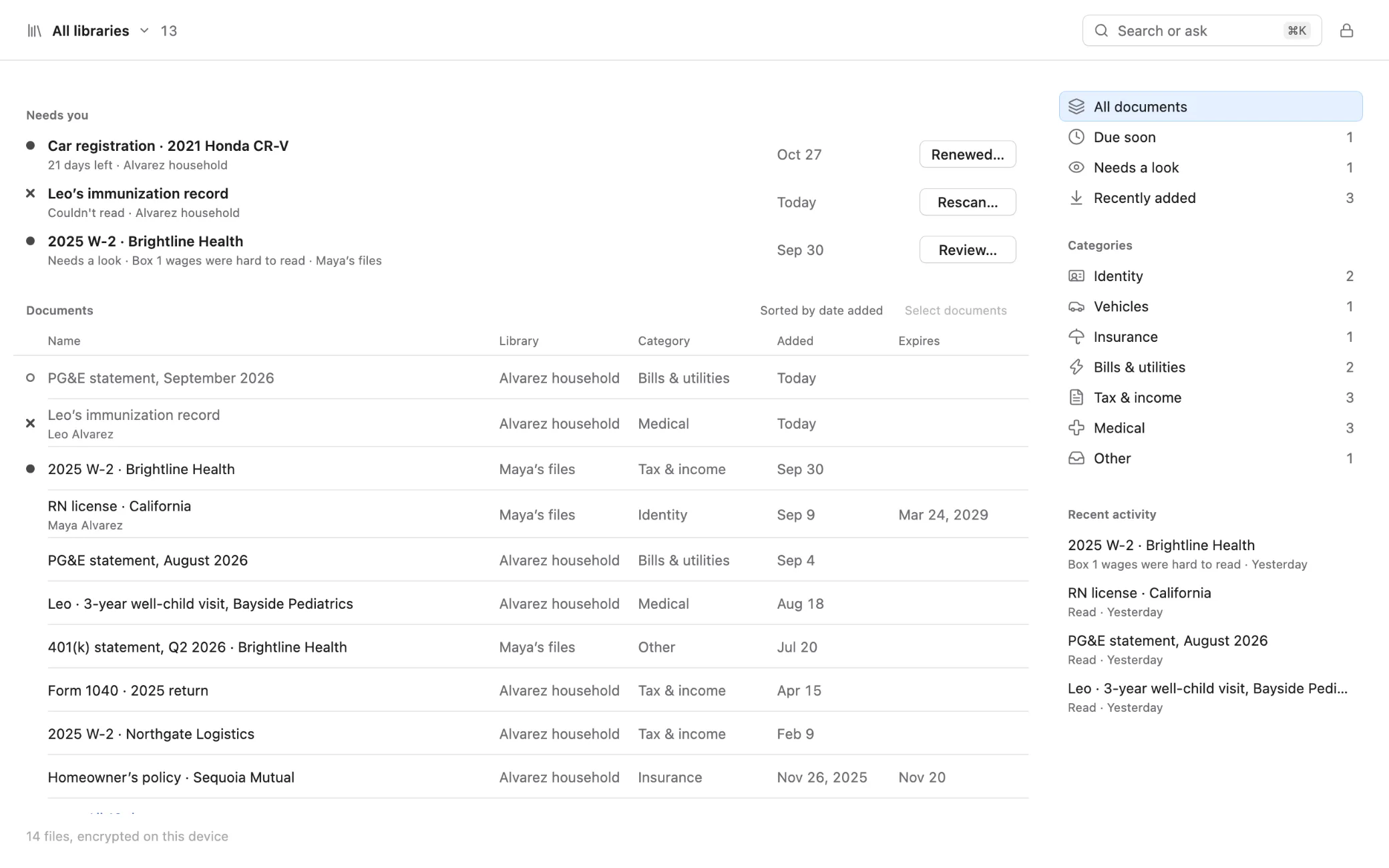This screenshot has width=1389, height=868.
Task: Click the eye icon next to Needs a look
Action: pos(1076,168)
